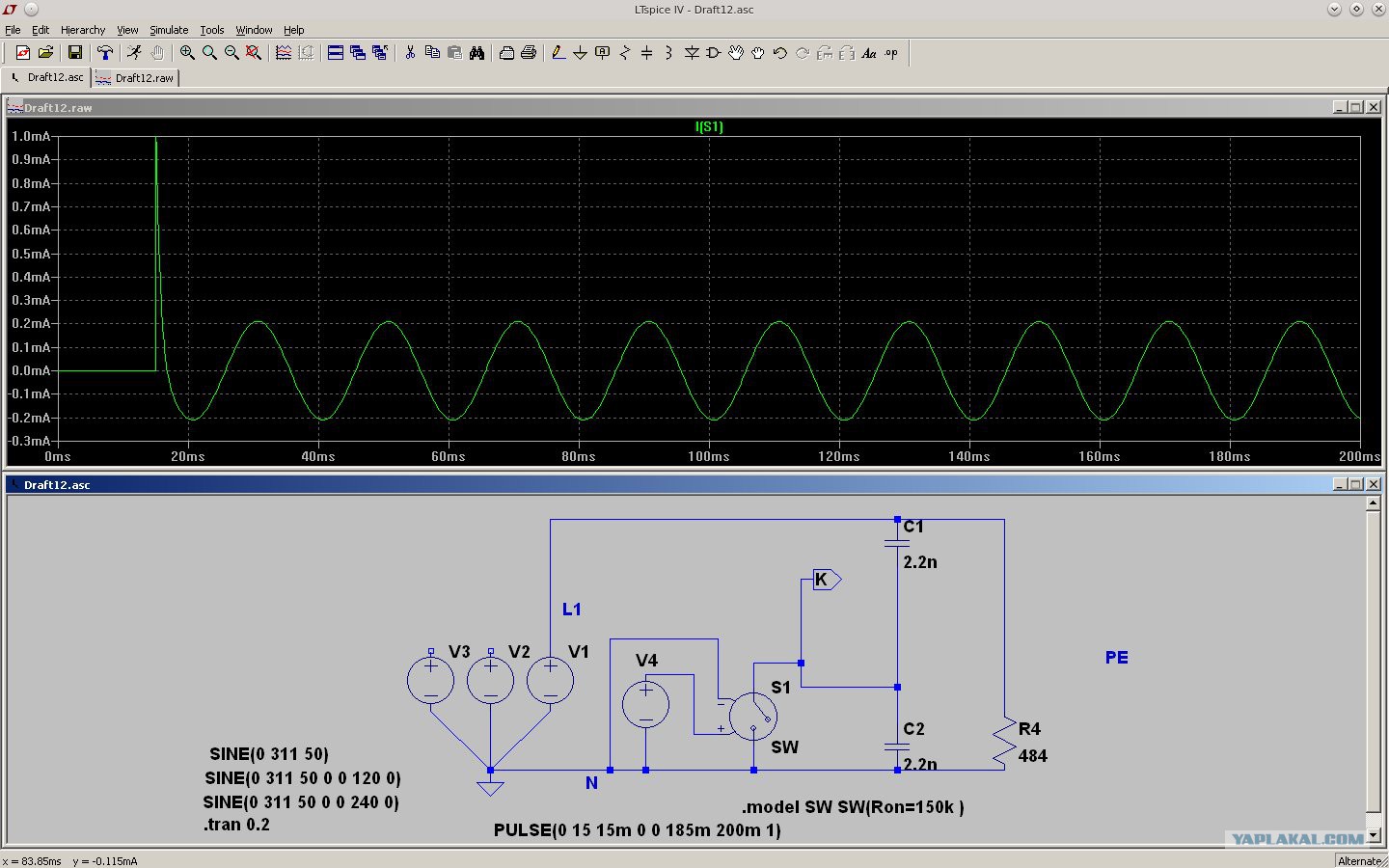Select the Capacitor component tool

pyautogui.click(x=646, y=53)
